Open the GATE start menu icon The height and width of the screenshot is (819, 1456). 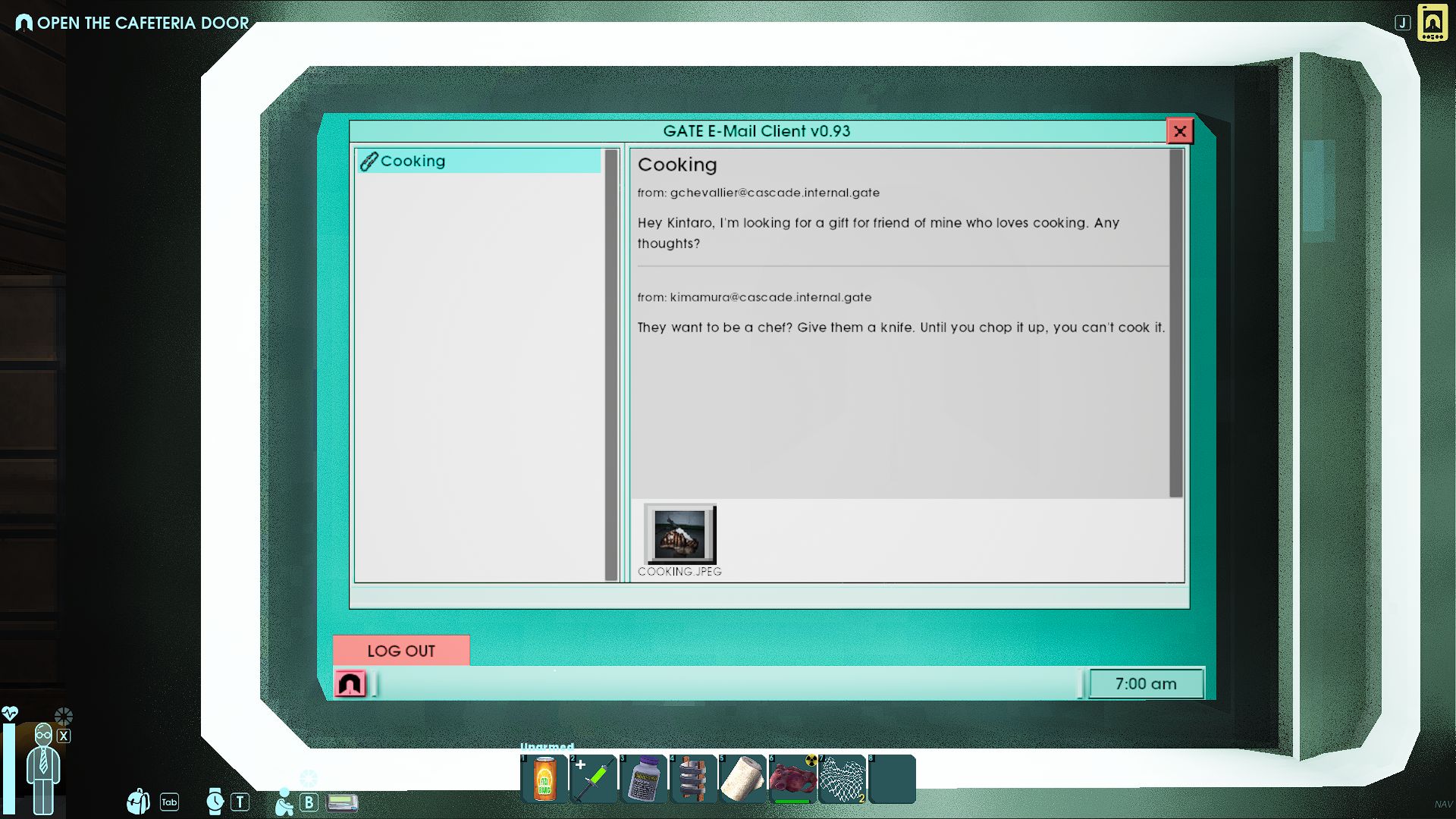click(x=350, y=684)
